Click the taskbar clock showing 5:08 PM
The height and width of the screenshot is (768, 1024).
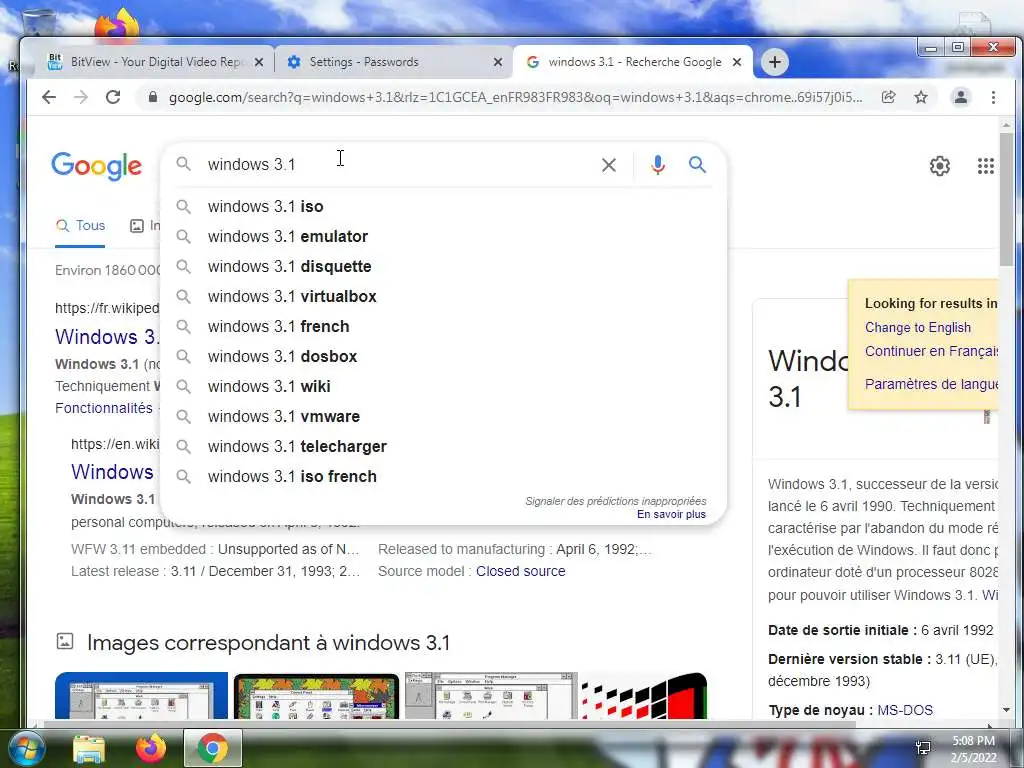pos(973,749)
